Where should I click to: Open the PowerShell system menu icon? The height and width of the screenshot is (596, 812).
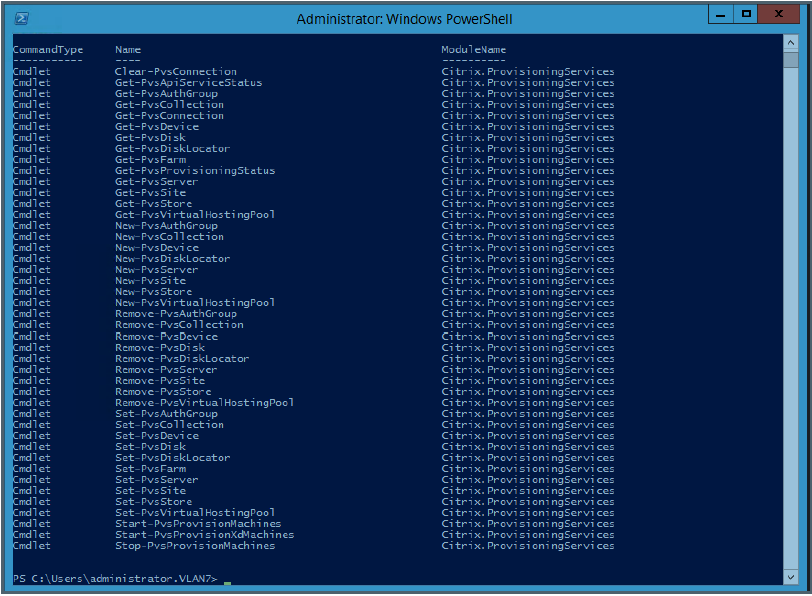pos(21,19)
